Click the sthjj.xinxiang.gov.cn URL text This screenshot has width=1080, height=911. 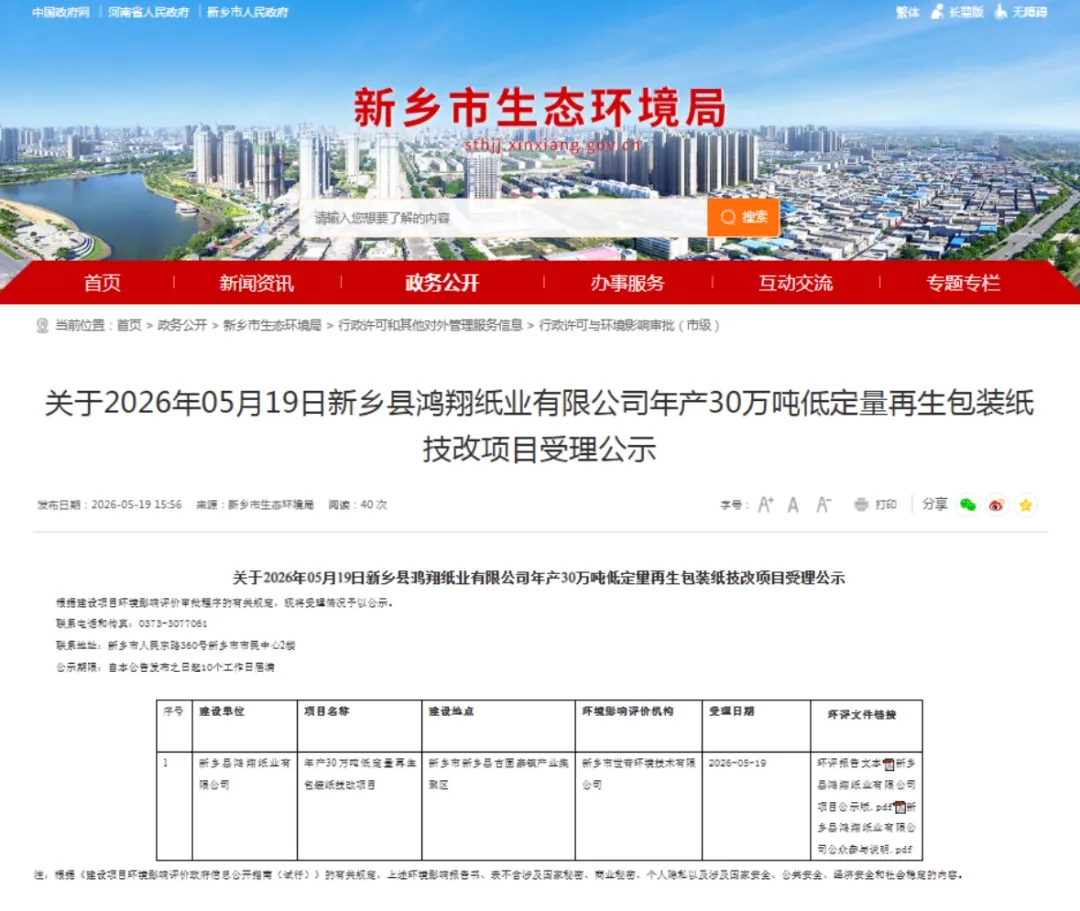[x=553, y=145]
